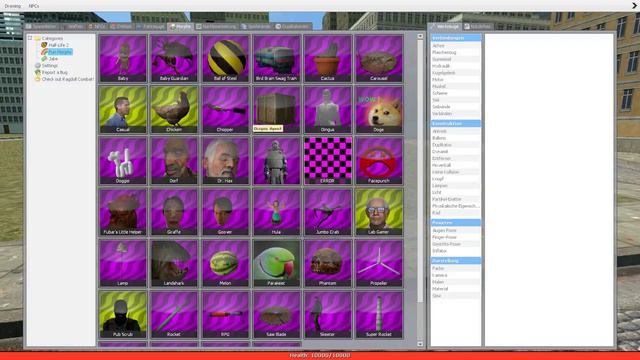Select the Material tool
The width and height of the screenshot is (640, 360).
pyautogui.click(x=456, y=289)
